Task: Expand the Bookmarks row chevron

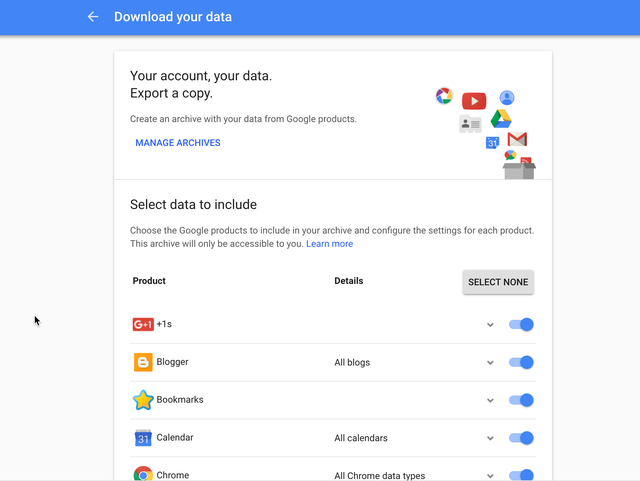Action: point(490,401)
